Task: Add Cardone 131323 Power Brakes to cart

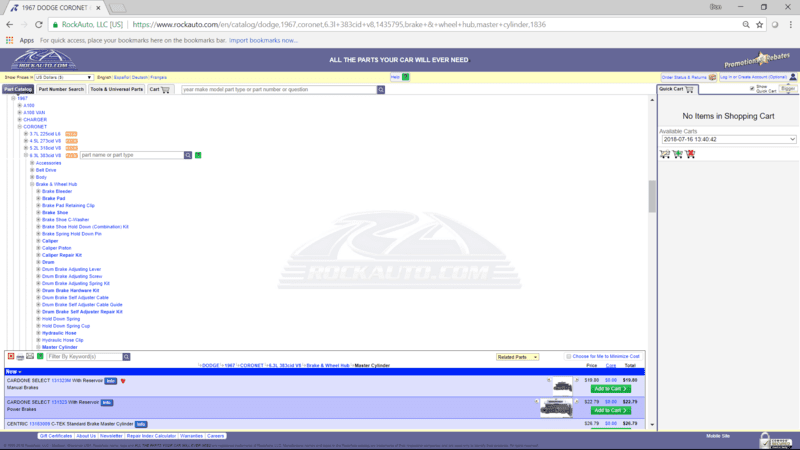Action: click(x=611, y=410)
